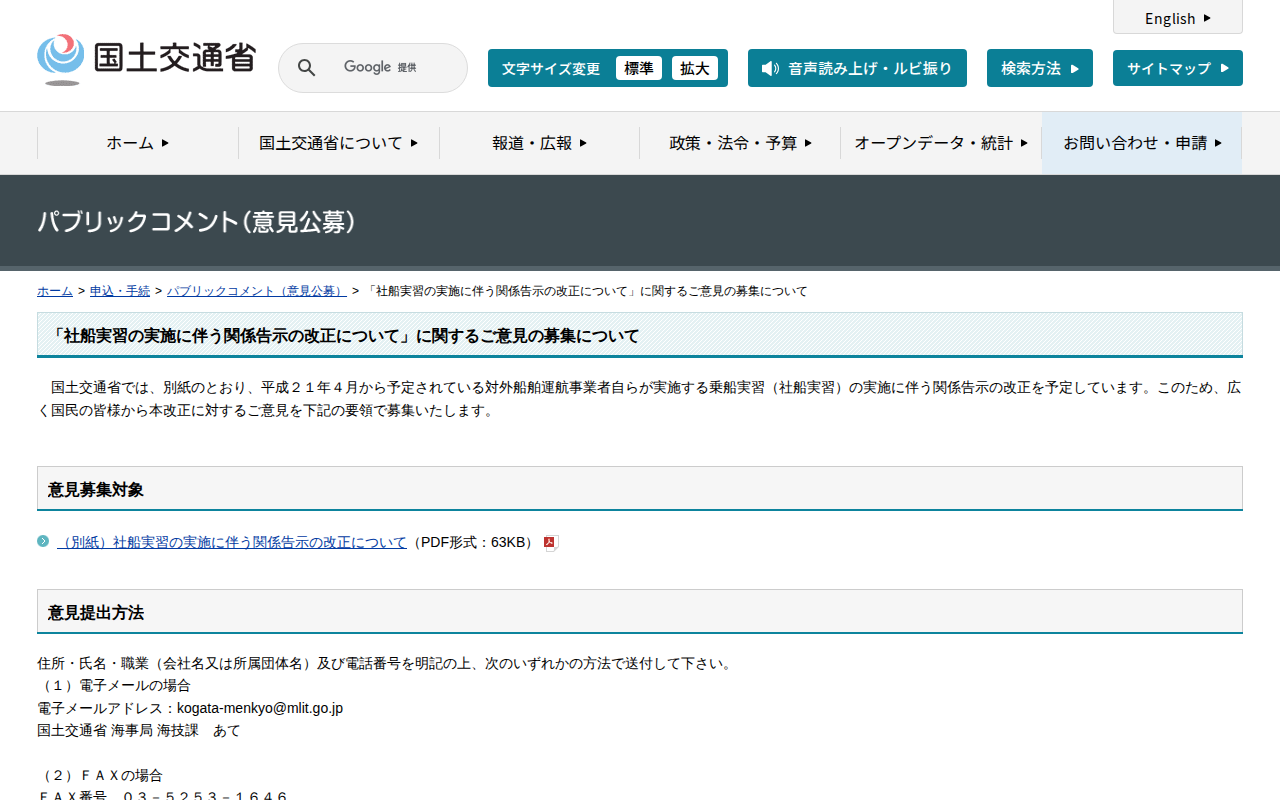Open the お問い合わせ・申請 menu item
1280x800 pixels.
tap(1142, 143)
